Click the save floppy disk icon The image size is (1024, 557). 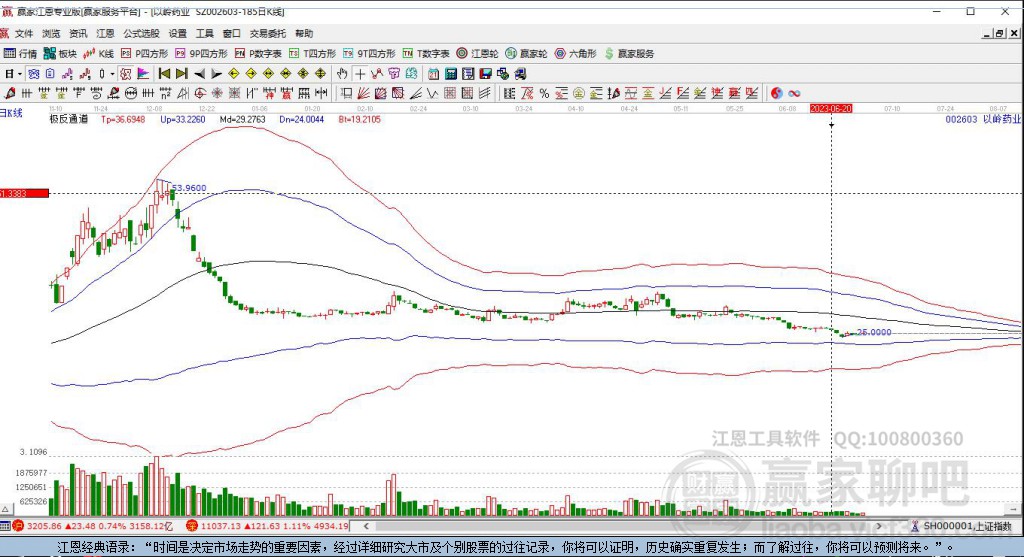[x=485, y=74]
